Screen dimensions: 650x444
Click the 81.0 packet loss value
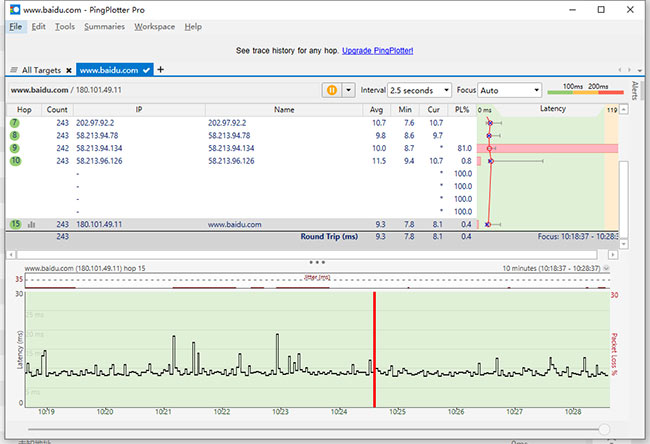pyautogui.click(x=464, y=148)
